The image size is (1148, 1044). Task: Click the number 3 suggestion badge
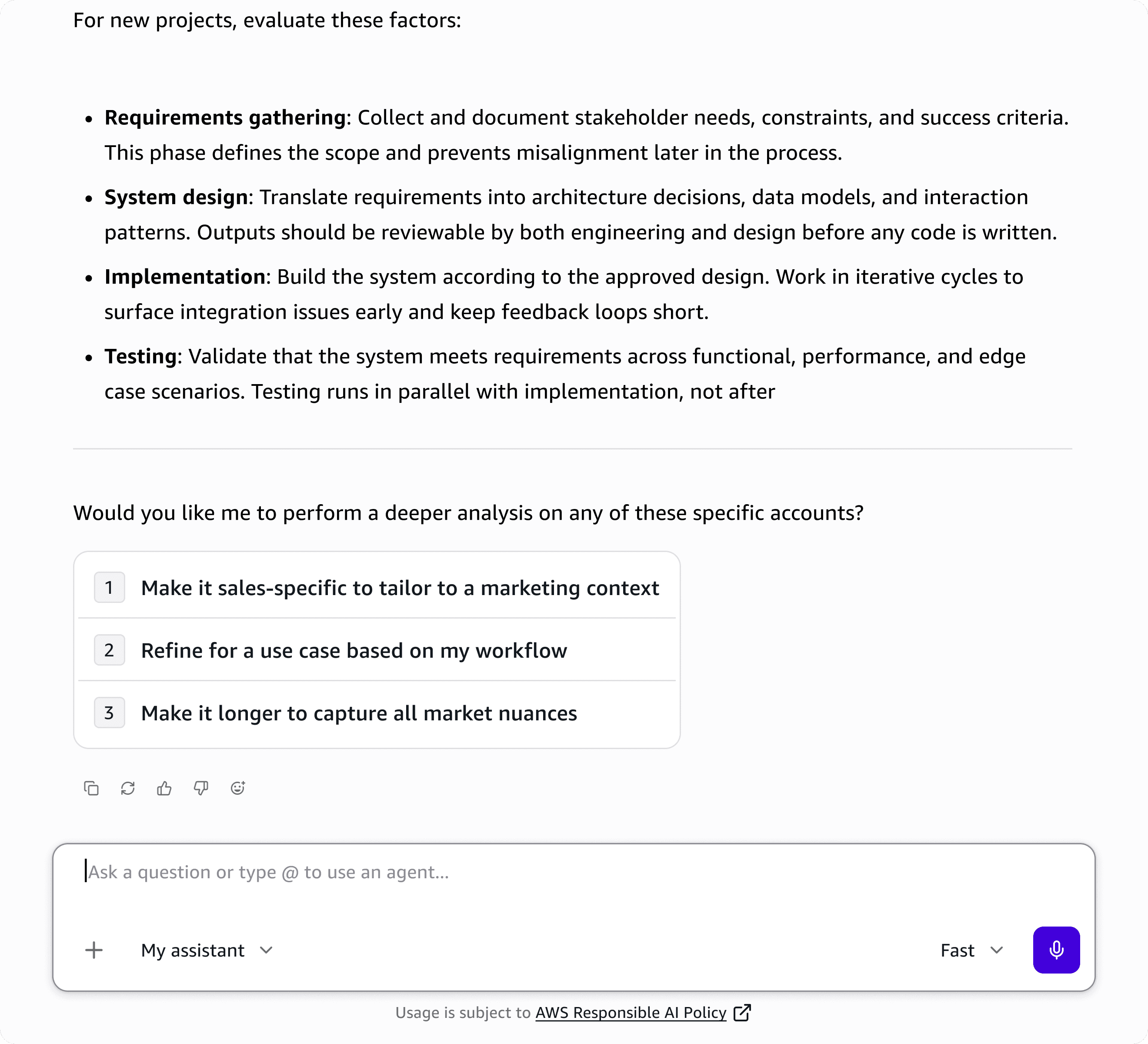109,713
